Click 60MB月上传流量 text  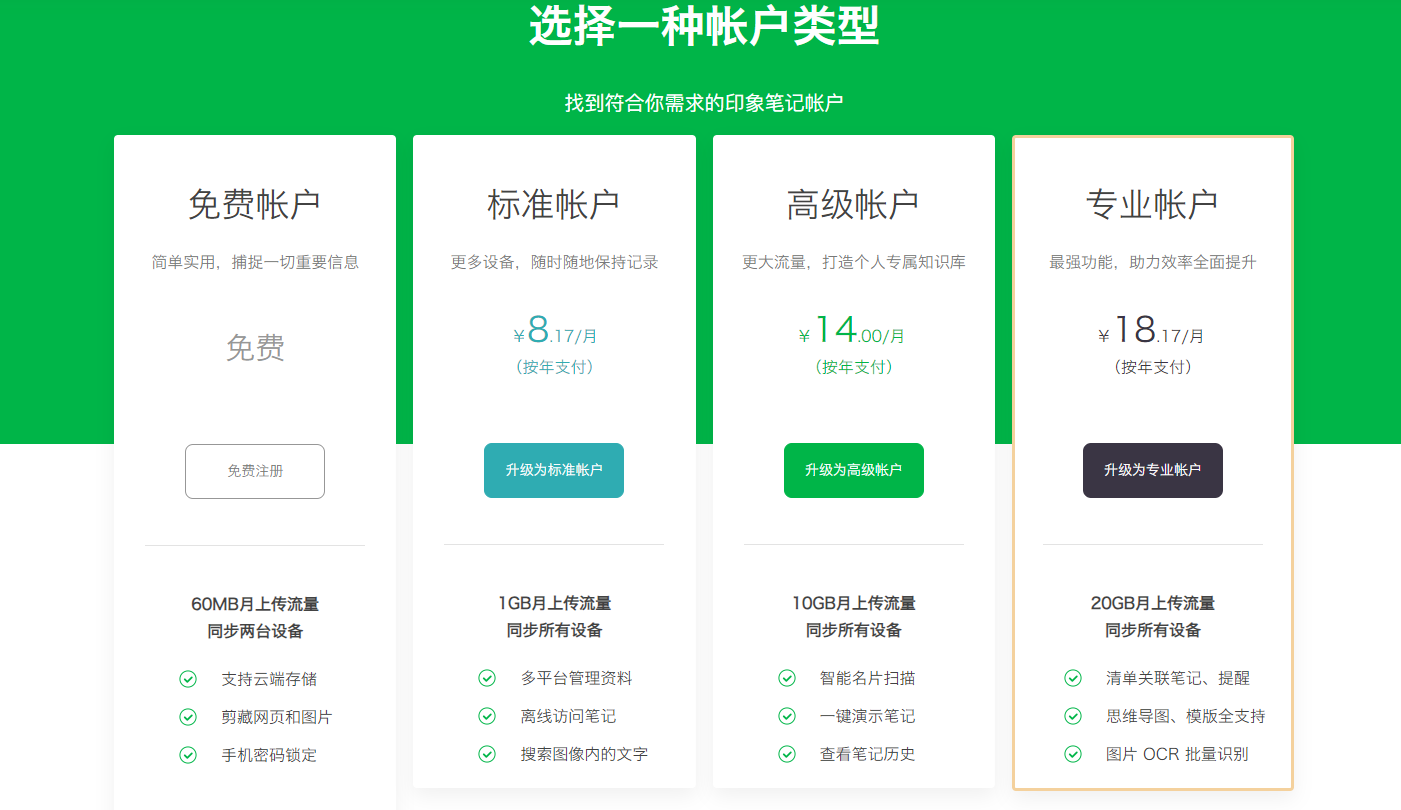pyautogui.click(x=255, y=604)
